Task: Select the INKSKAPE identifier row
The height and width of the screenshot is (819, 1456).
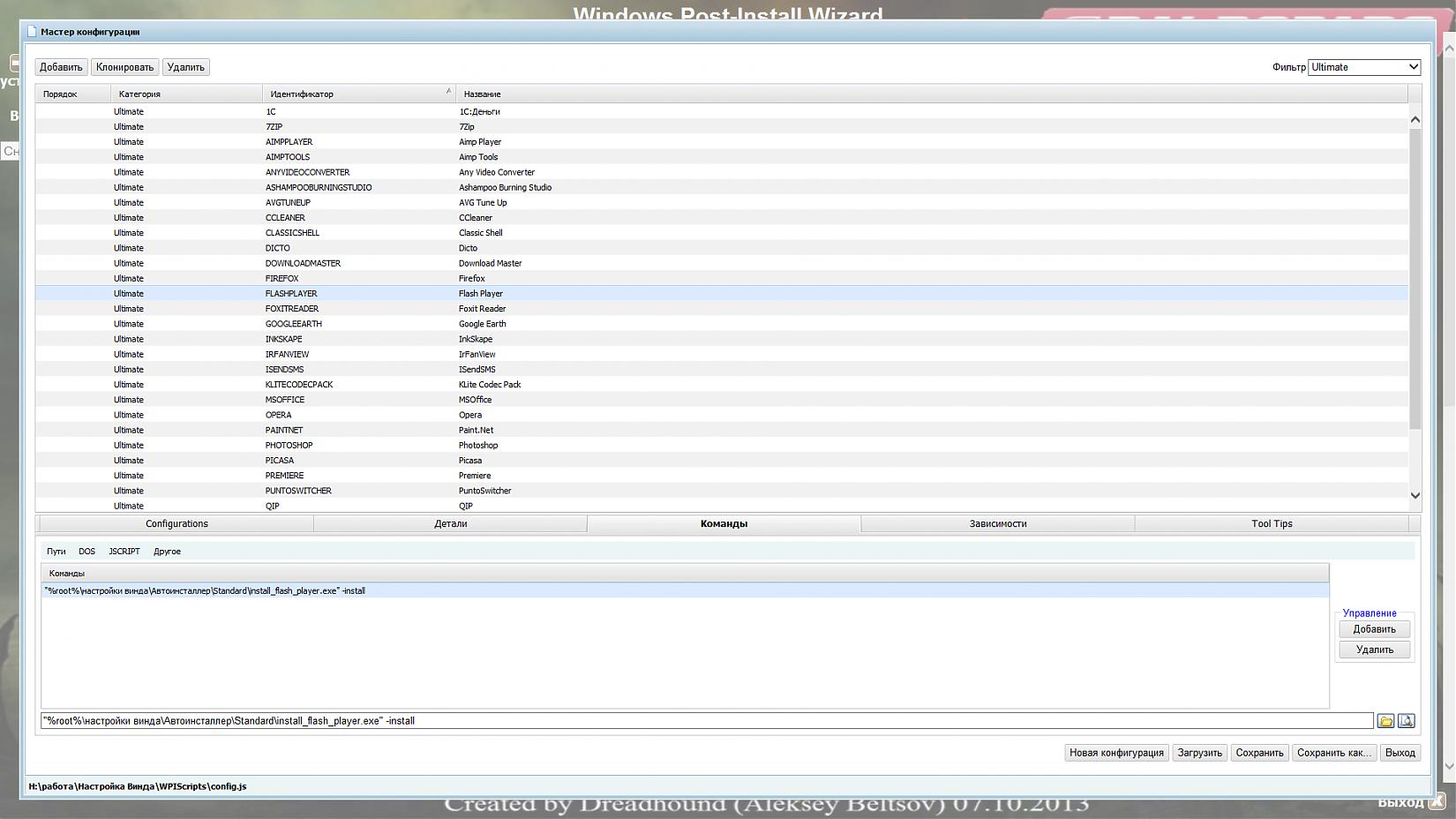Action: pos(283,339)
